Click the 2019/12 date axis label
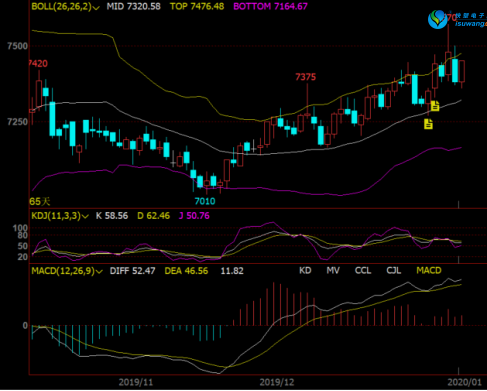This screenshot has width=487, height=391. [x=277, y=382]
